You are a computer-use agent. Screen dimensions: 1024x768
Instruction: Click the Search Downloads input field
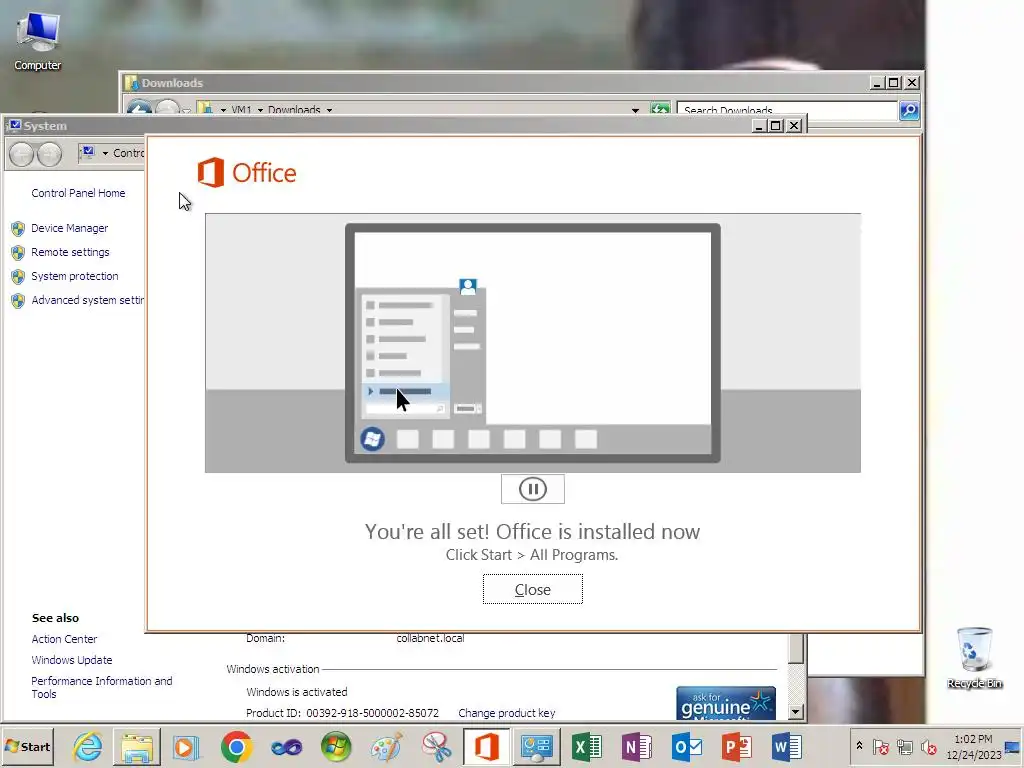tap(787, 110)
